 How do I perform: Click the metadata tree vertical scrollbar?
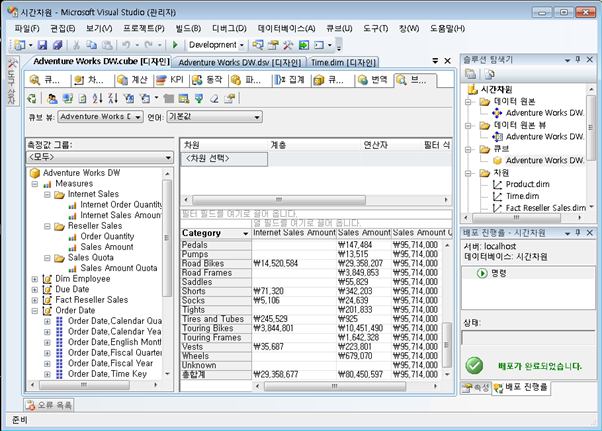click(167, 238)
